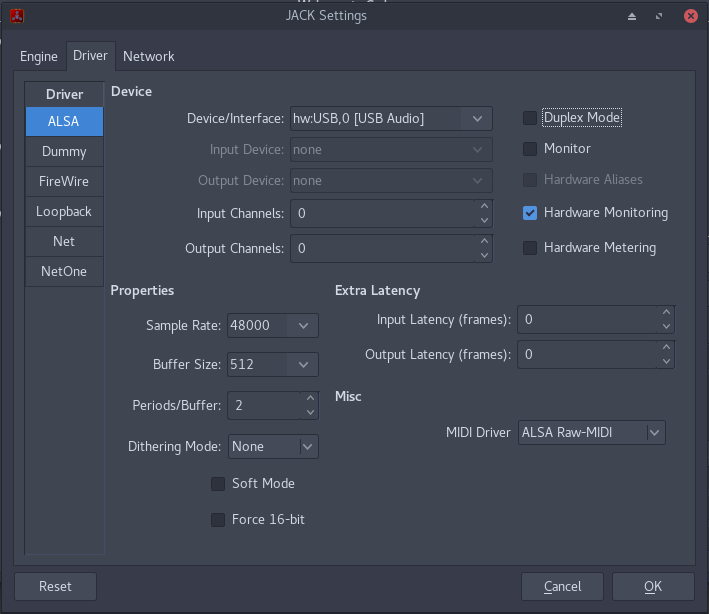Choose the FireWire driver

(x=64, y=181)
